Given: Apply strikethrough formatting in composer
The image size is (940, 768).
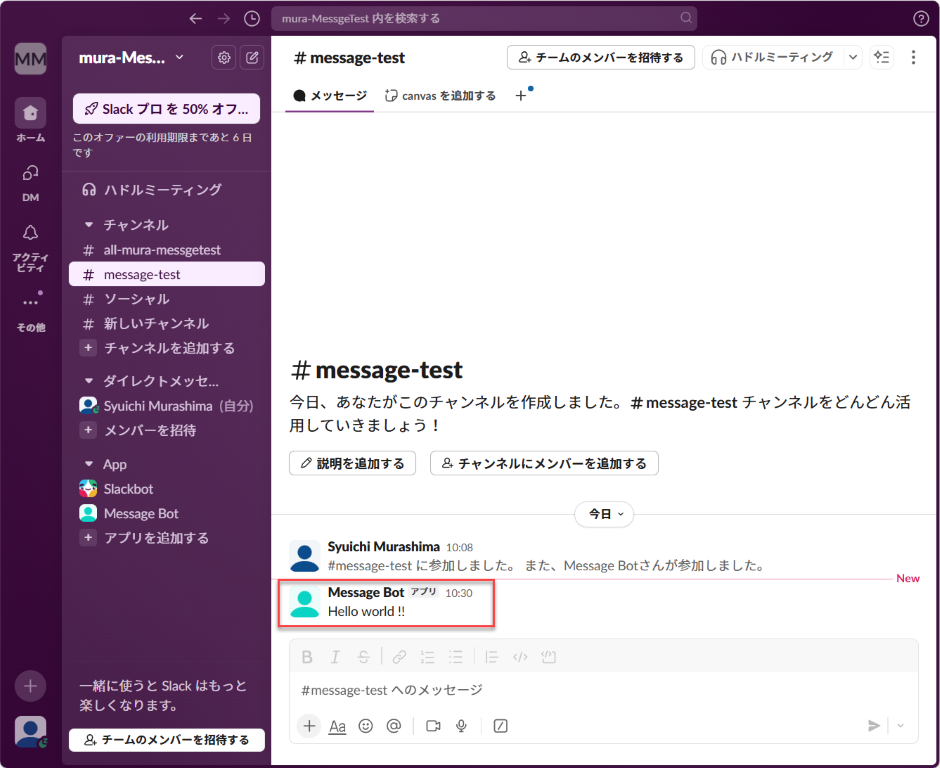Looking at the screenshot, I should 363,657.
